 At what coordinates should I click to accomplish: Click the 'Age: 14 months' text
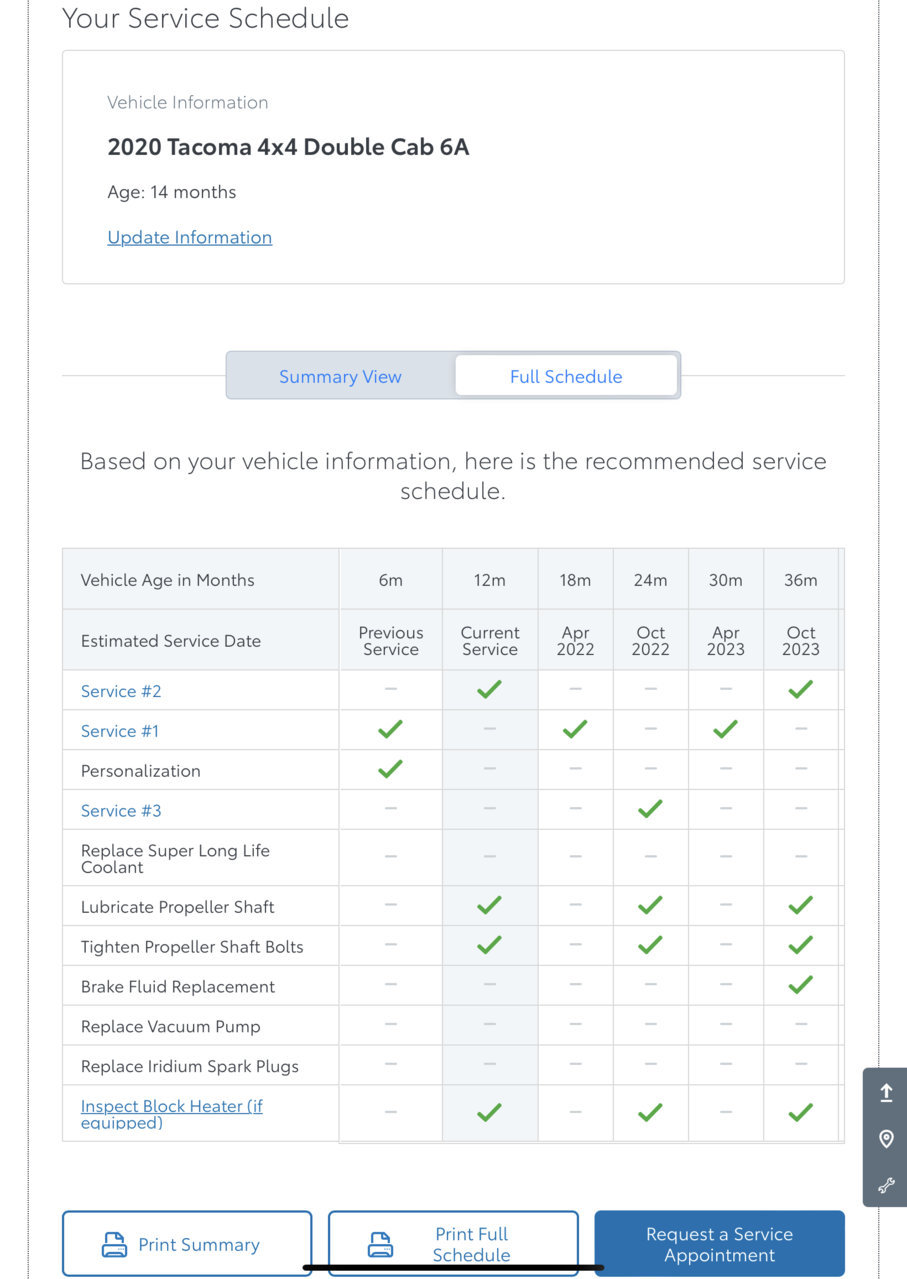click(172, 192)
